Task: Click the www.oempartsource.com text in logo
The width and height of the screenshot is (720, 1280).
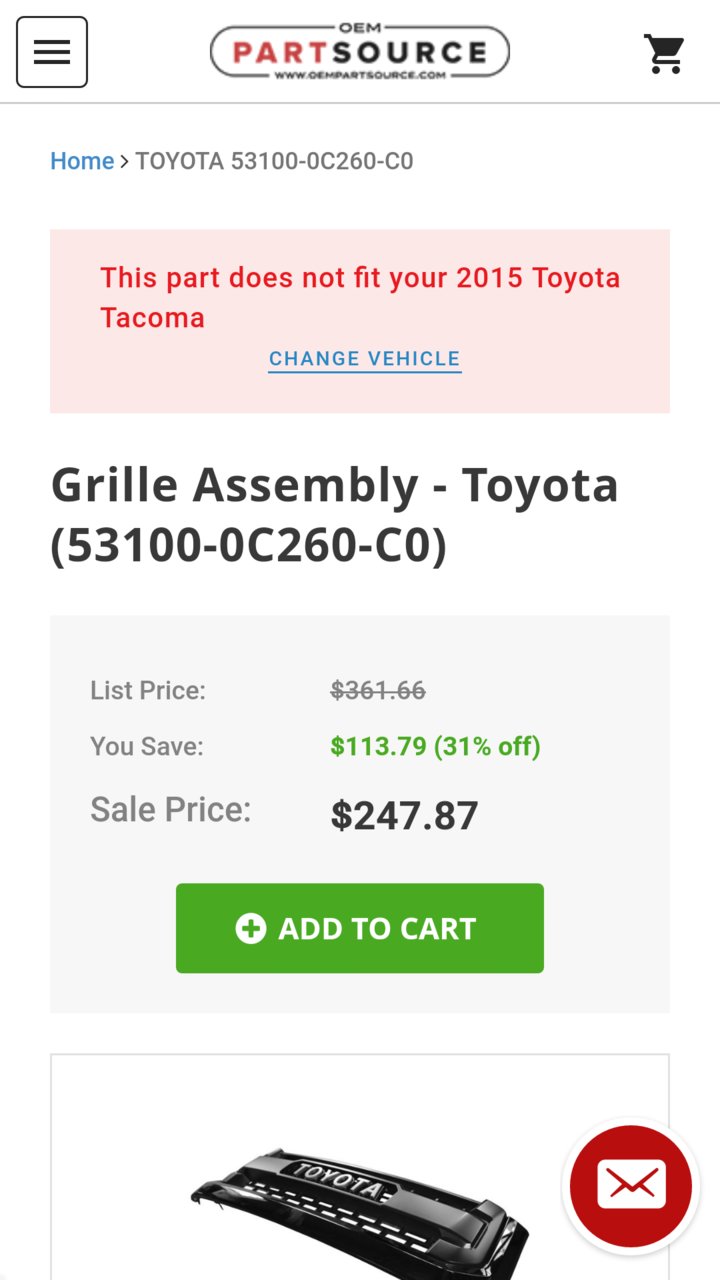Action: pos(360,75)
